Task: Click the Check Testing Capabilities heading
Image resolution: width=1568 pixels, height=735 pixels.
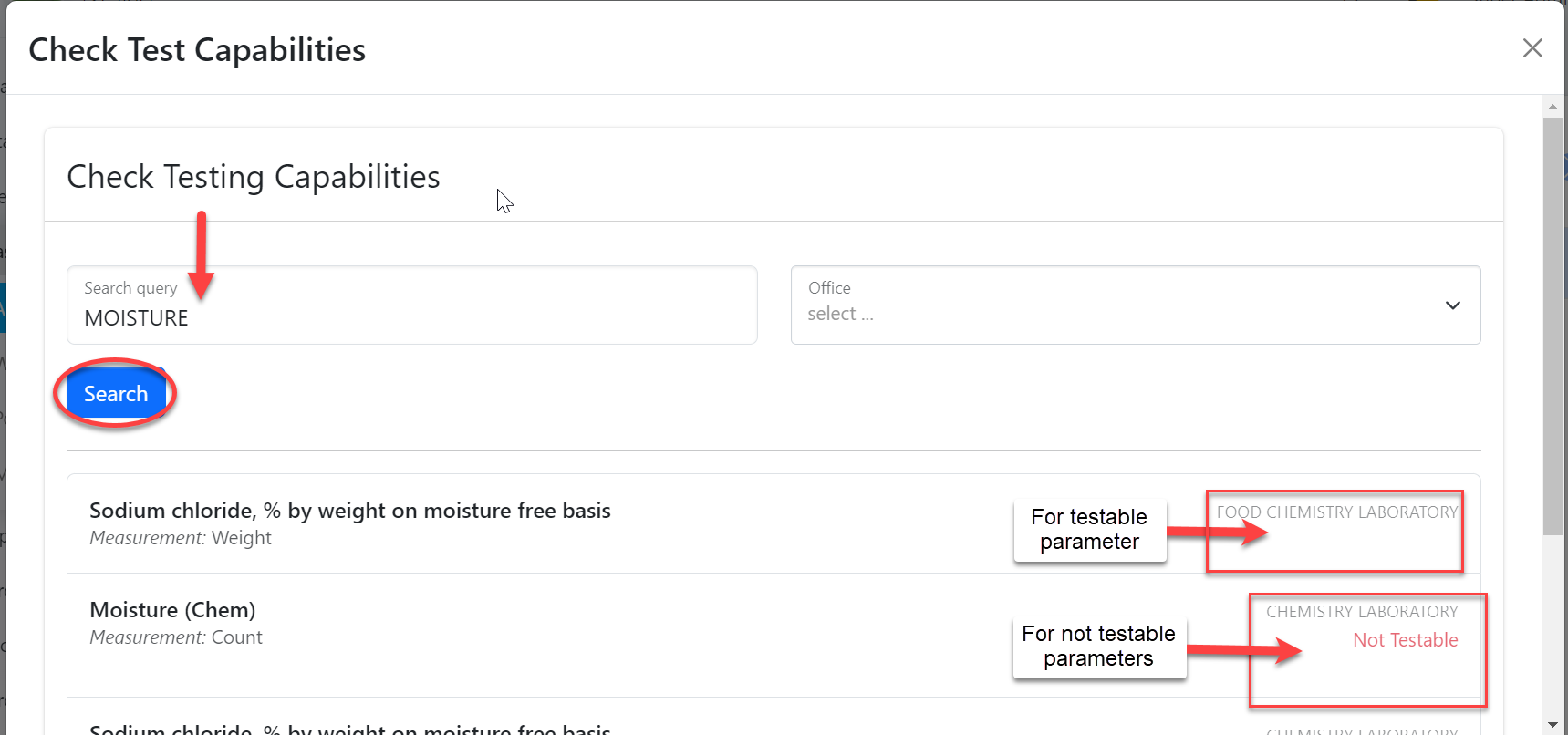Action: click(x=254, y=177)
